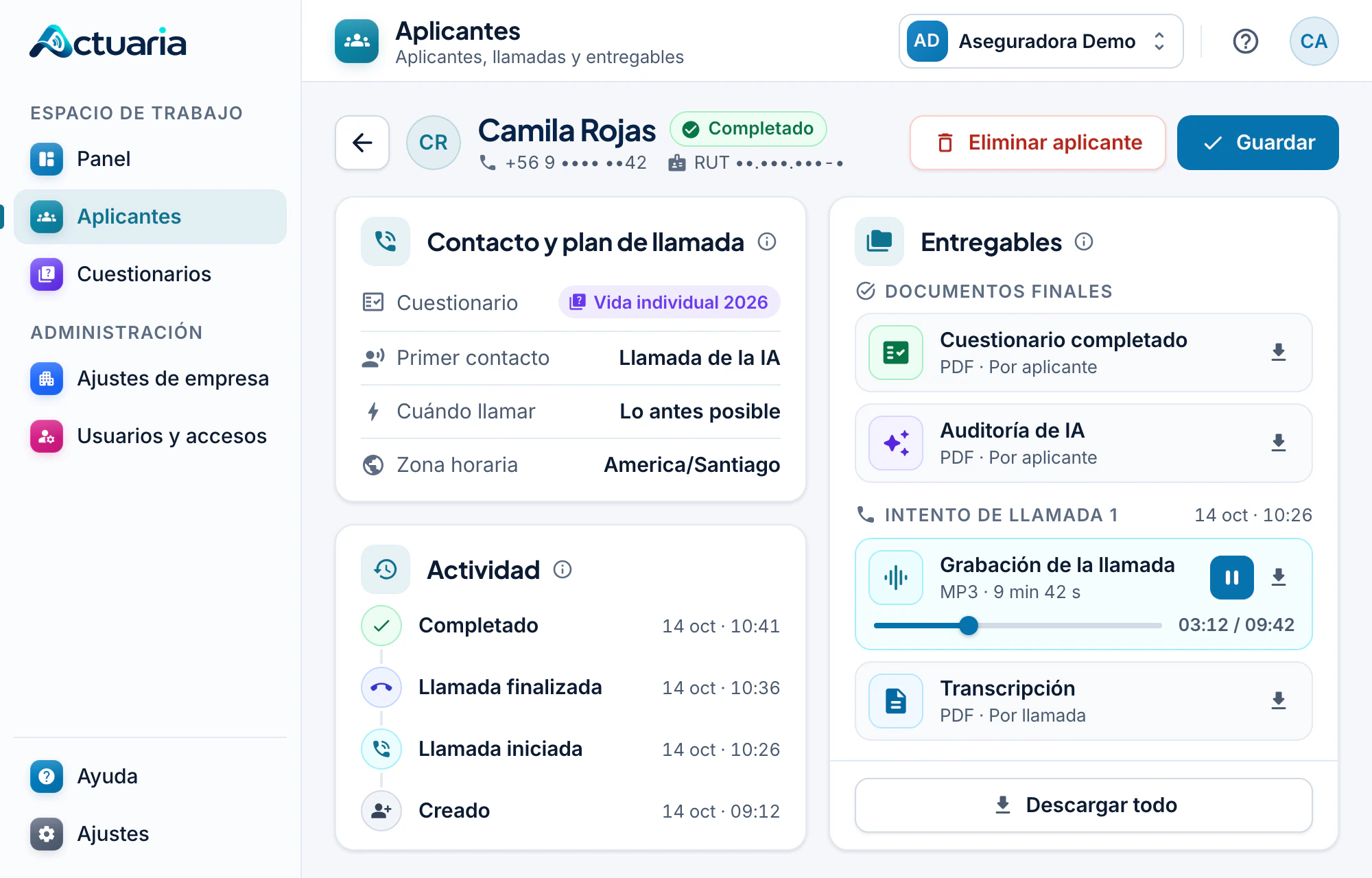This screenshot has height=878, width=1372.
Task: Click the America/Santiago time zone value
Action: click(x=691, y=465)
